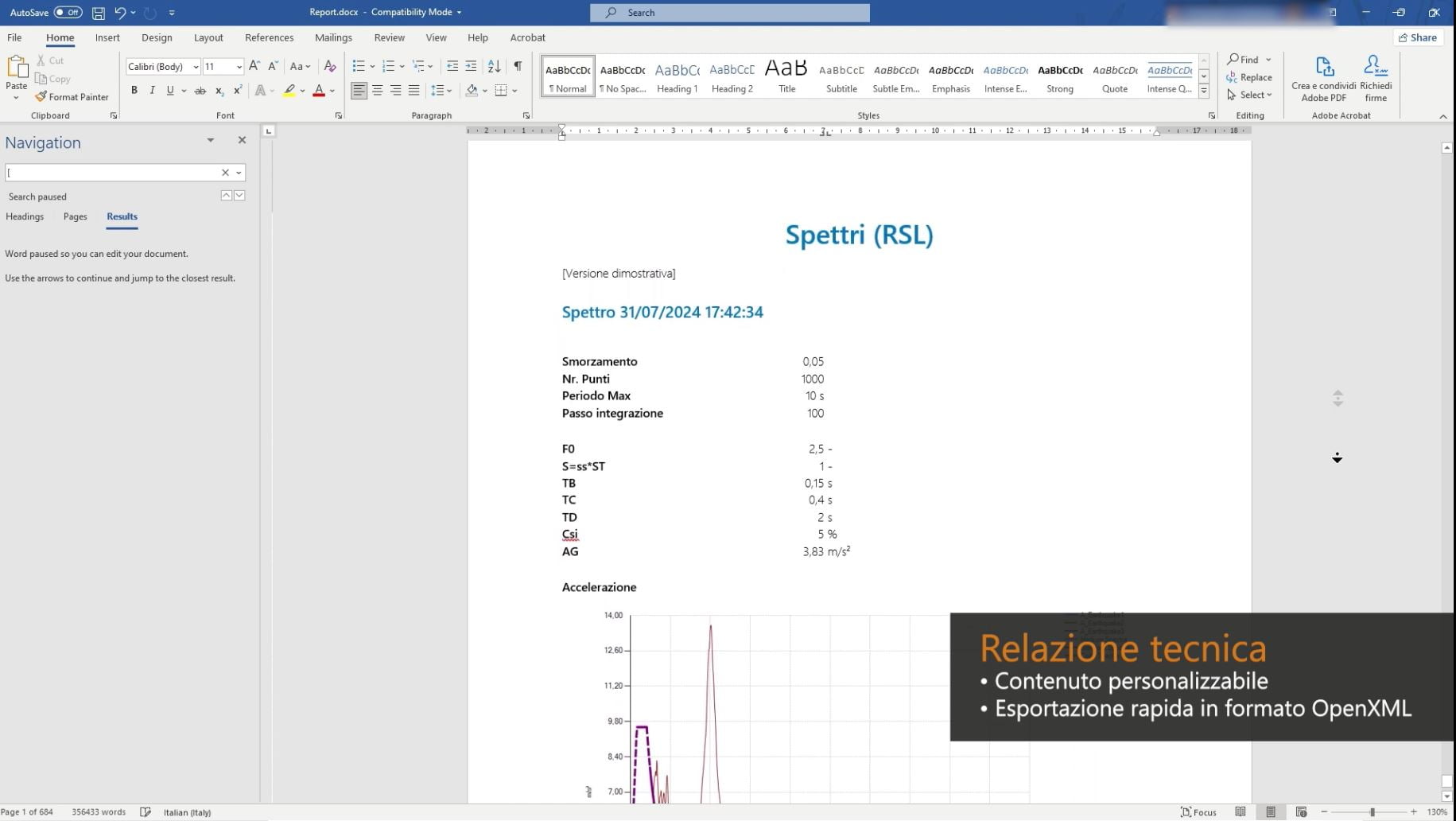This screenshot has width=1456, height=821.
Task: Click the Share button
Action: 1418,37
